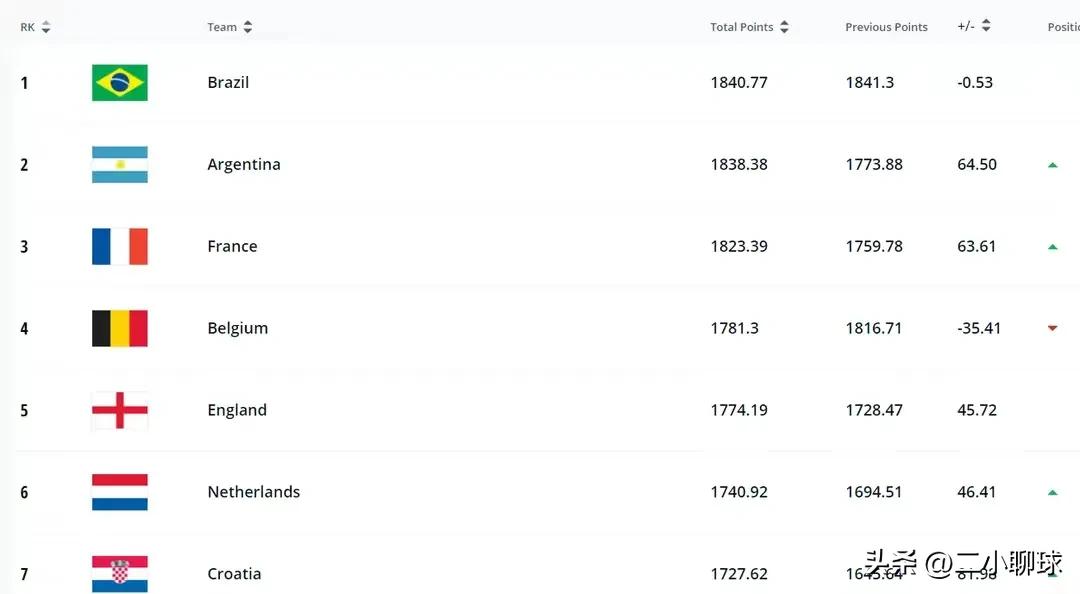
Task: Click Belgium's red rank-down arrow
Action: tap(1051, 328)
